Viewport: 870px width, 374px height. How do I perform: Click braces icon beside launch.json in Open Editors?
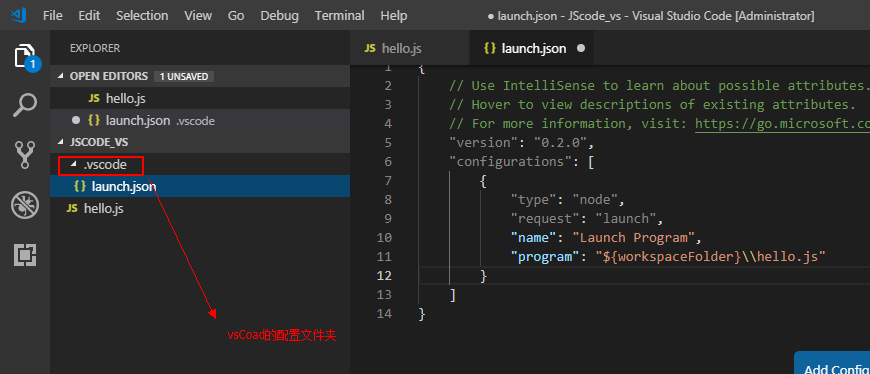tap(93, 120)
